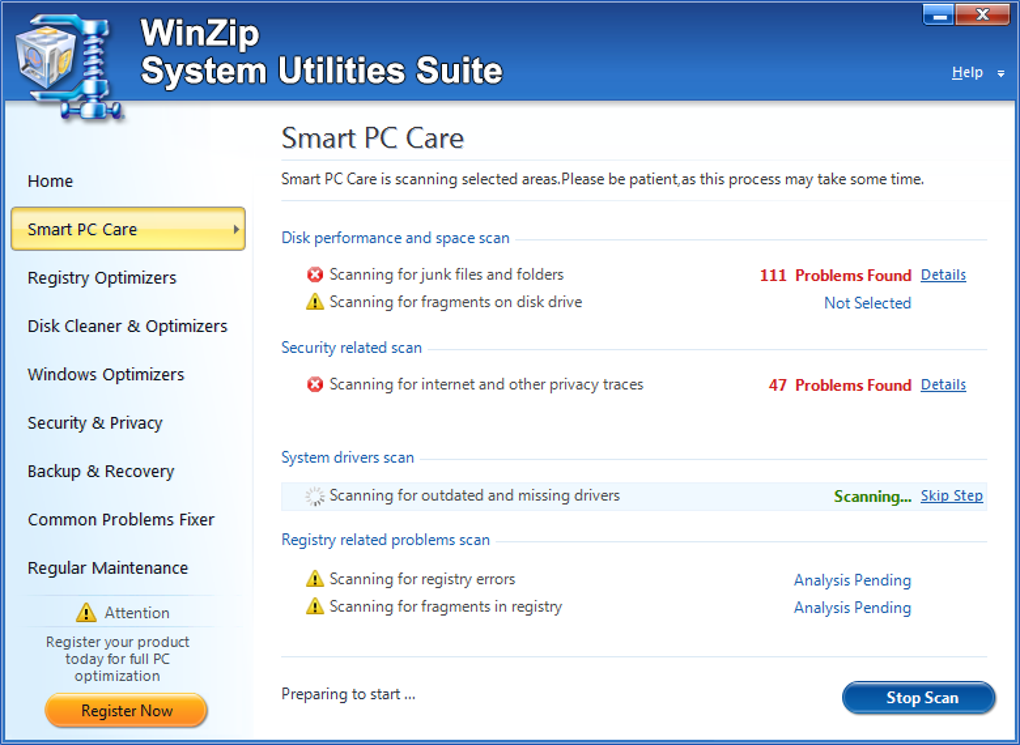Open Registry Optimizers section
Image resolution: width=1020 pixels, height=745 pixels.
[102, 278]
